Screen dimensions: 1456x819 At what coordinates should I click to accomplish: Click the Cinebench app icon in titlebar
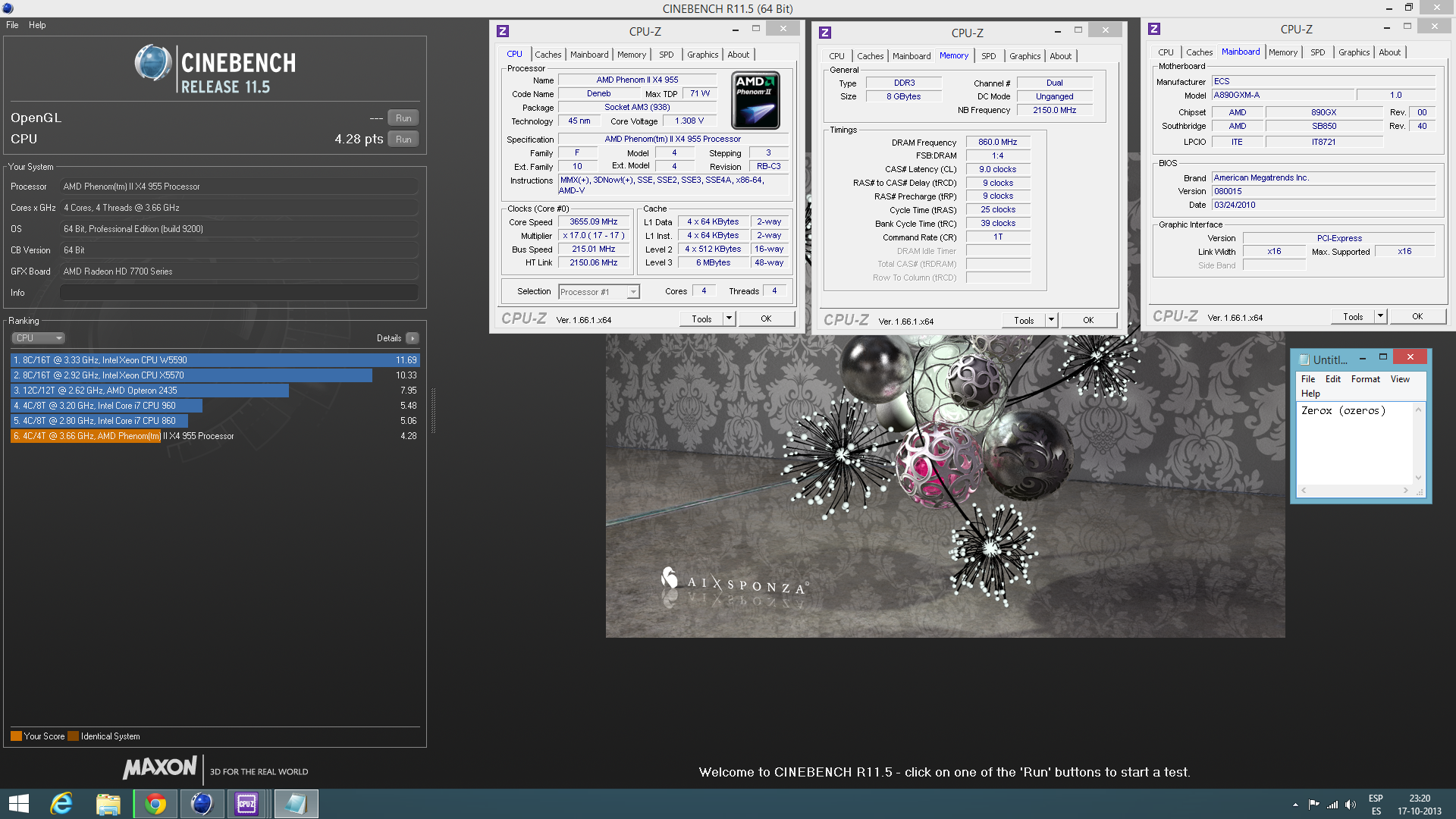coord(8,8)
